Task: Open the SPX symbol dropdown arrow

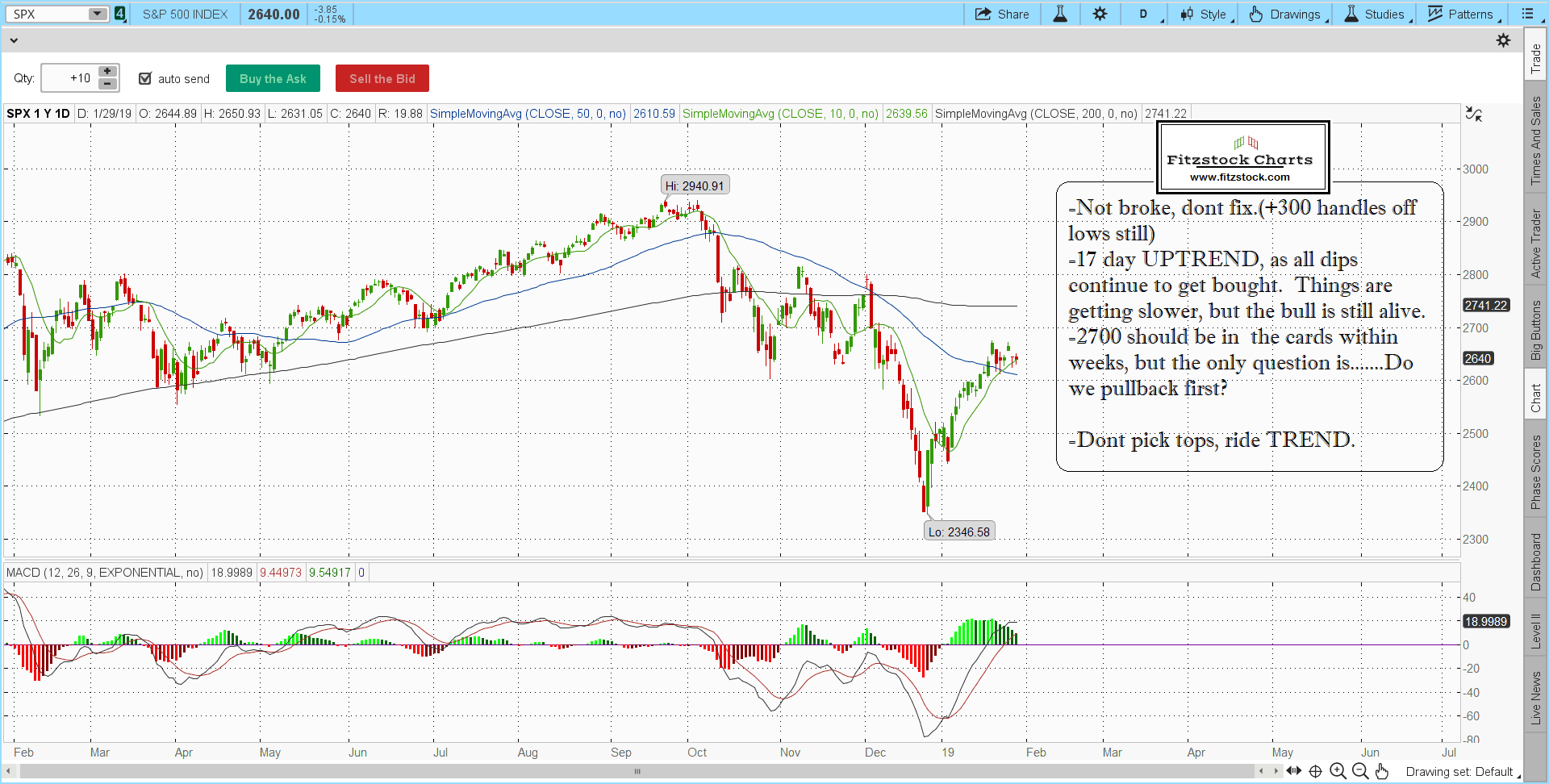Action: pos(97,14)
